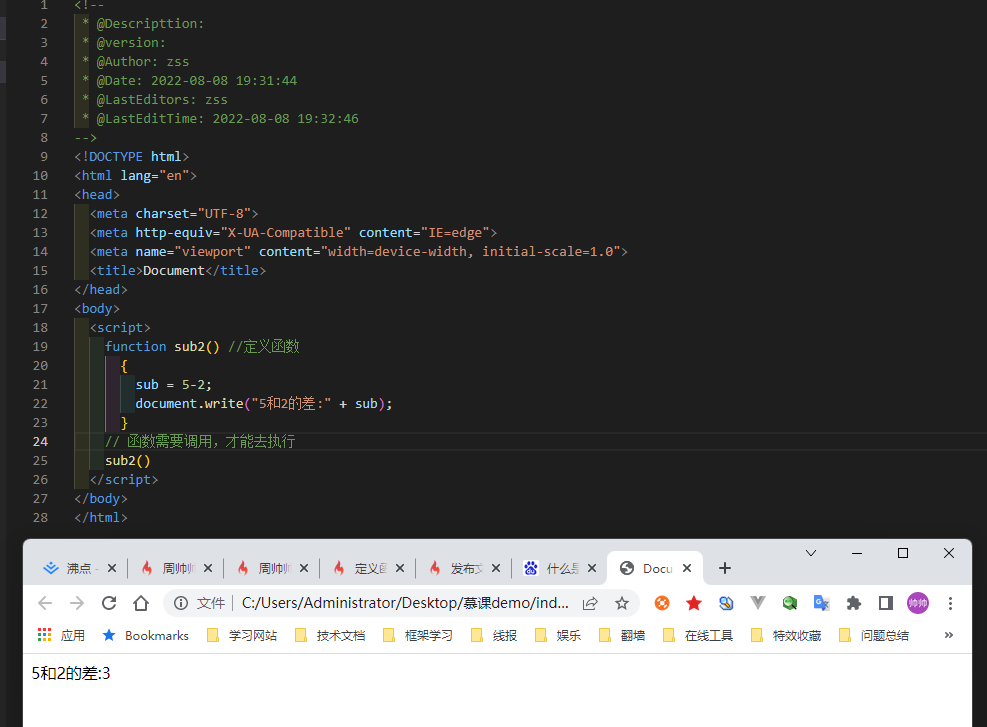987x727 pixels.
Task: Open the 框架学习 bookmark folder
Action: point(418,635)
